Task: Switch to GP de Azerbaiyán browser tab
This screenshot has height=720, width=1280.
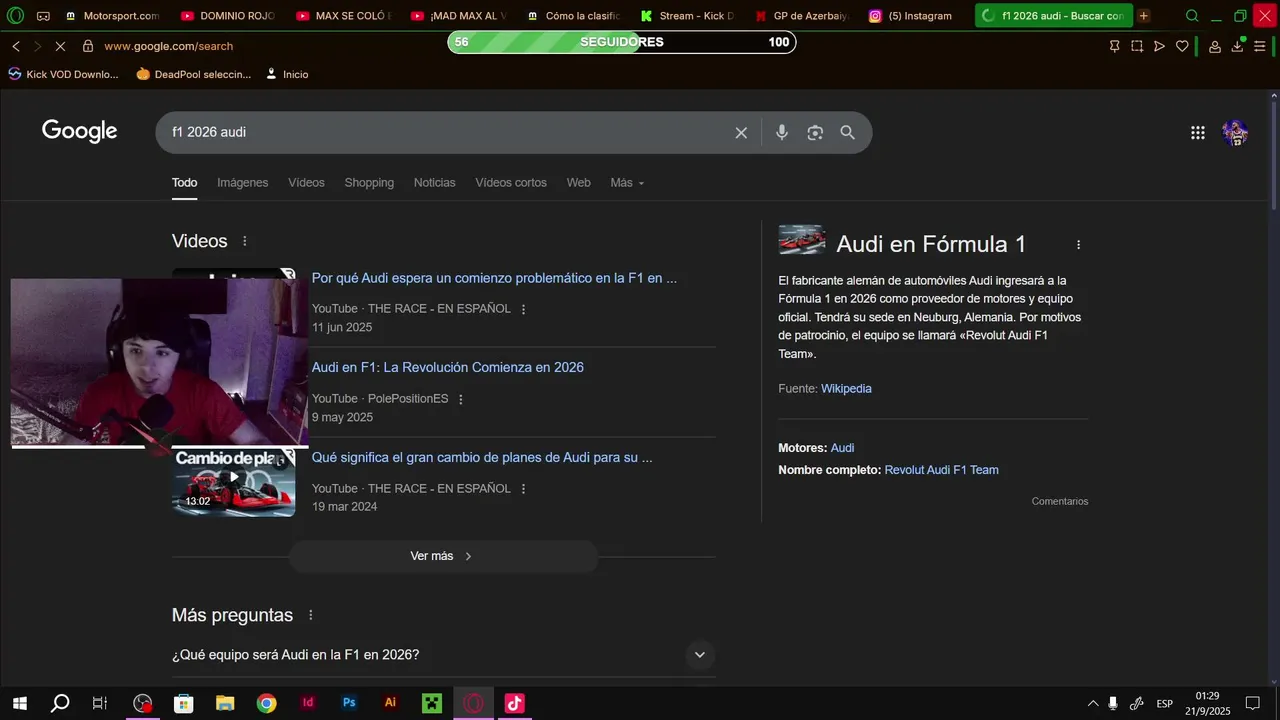Action: 801,16
